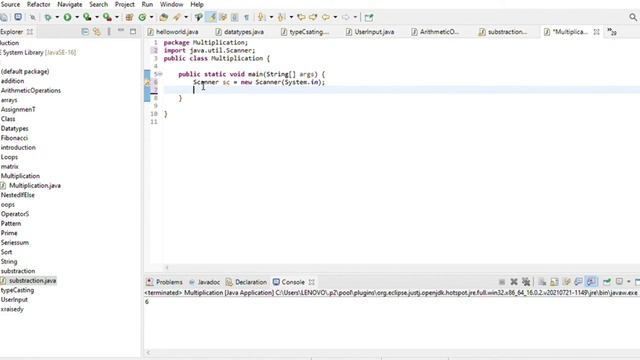Open Package Explorer view menu icon

[109, 31]
